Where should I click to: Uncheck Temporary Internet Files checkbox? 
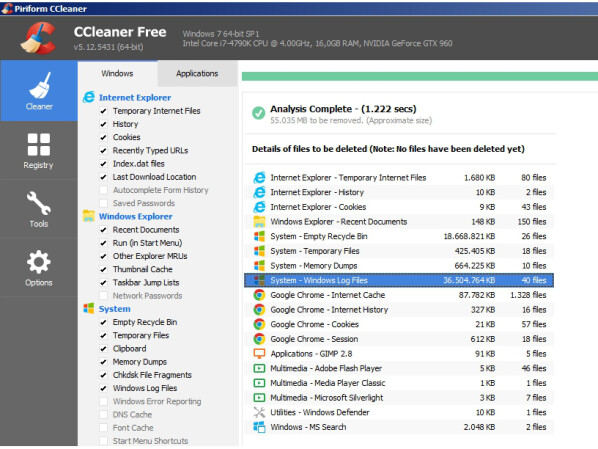click(103, 111)
